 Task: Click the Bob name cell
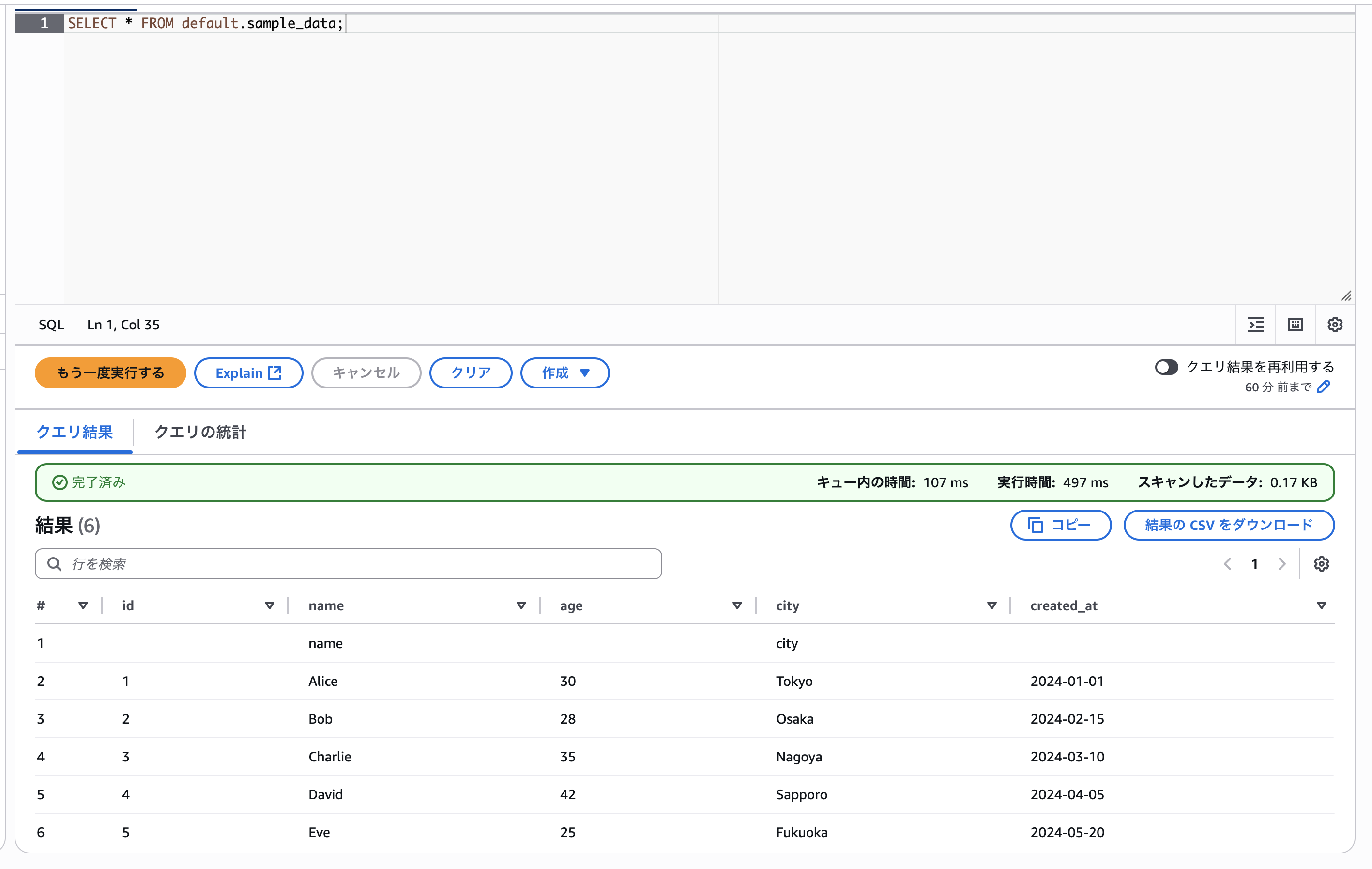(x=320, y=719)
